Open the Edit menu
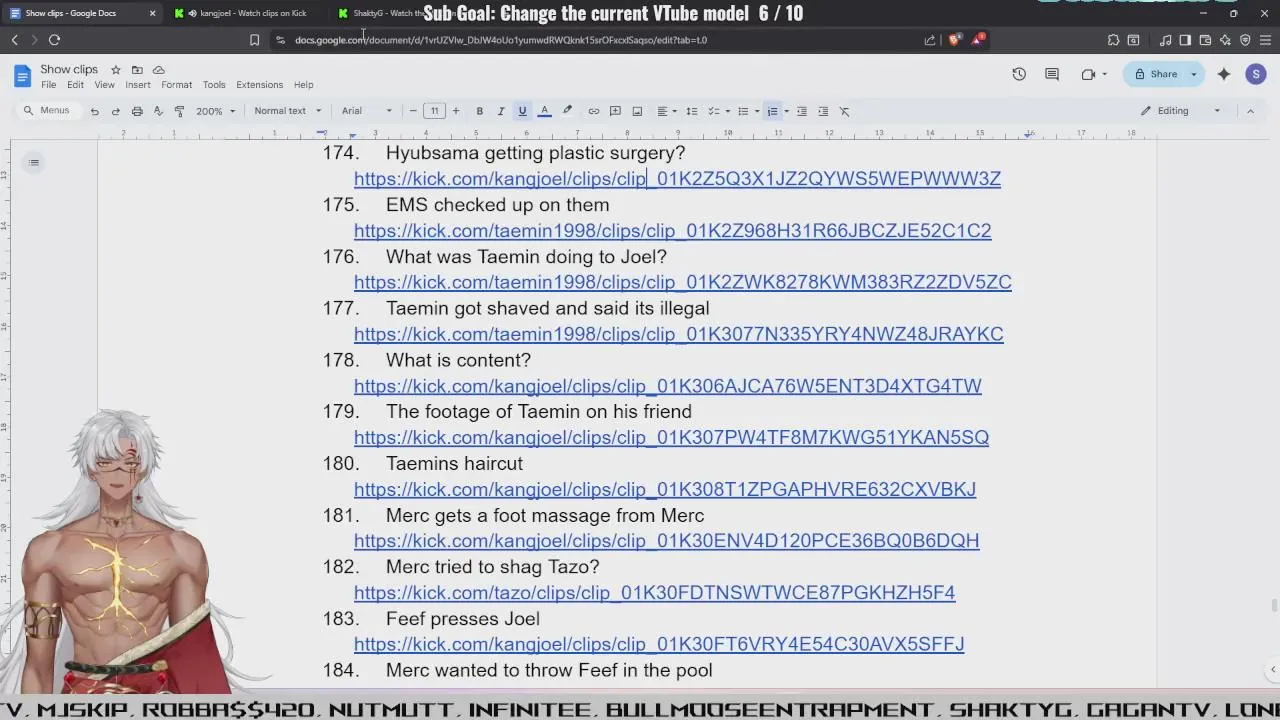The height and width of the screenshot is (720, 1280). point(75,85)
